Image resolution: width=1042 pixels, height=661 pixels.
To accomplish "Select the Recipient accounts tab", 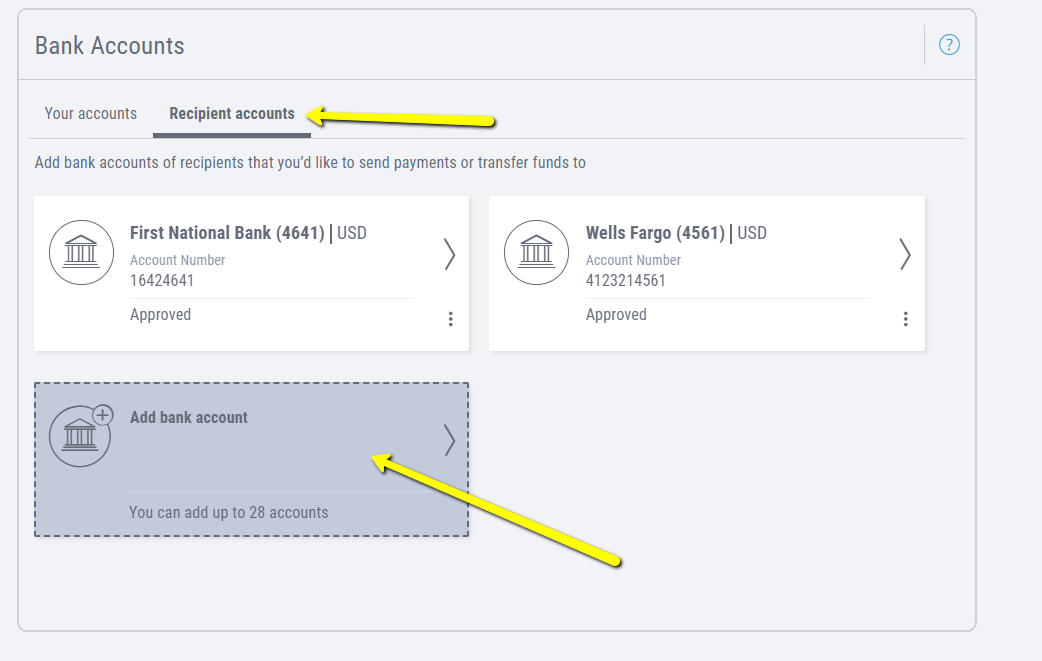I will click(x=232, y=113).
